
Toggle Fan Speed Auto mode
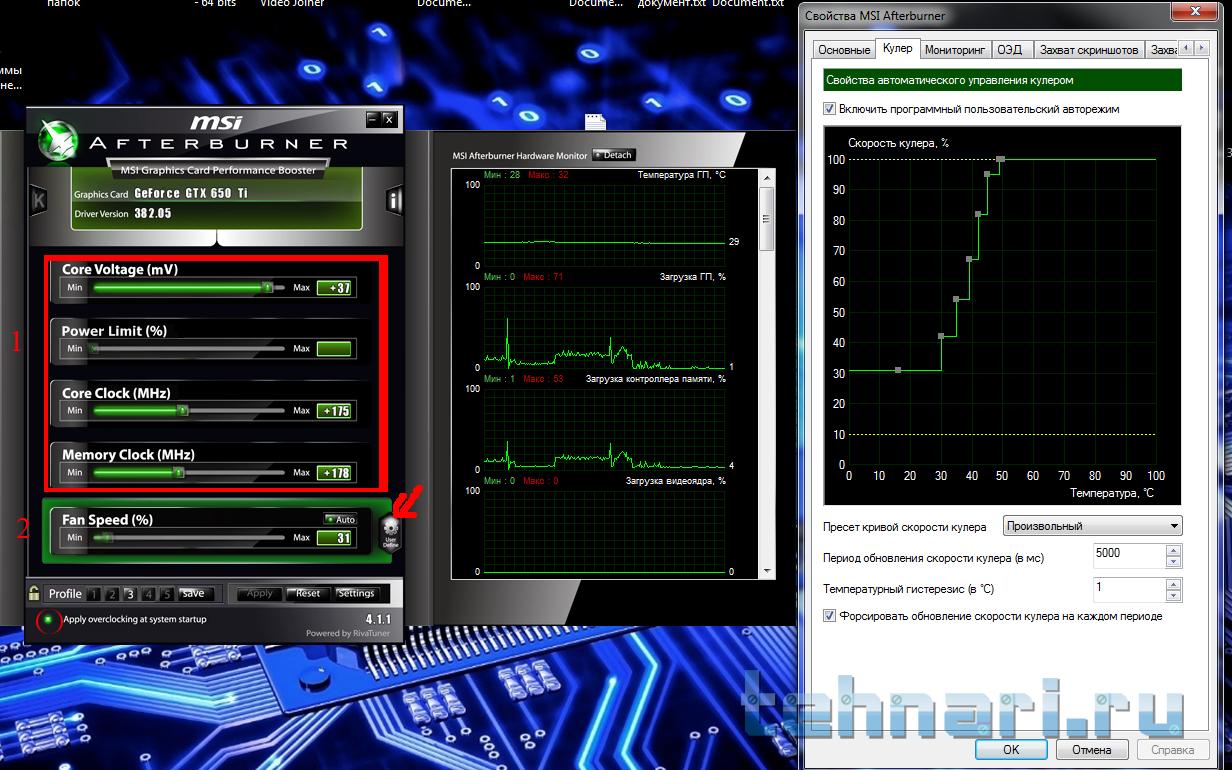pos(340,519)
